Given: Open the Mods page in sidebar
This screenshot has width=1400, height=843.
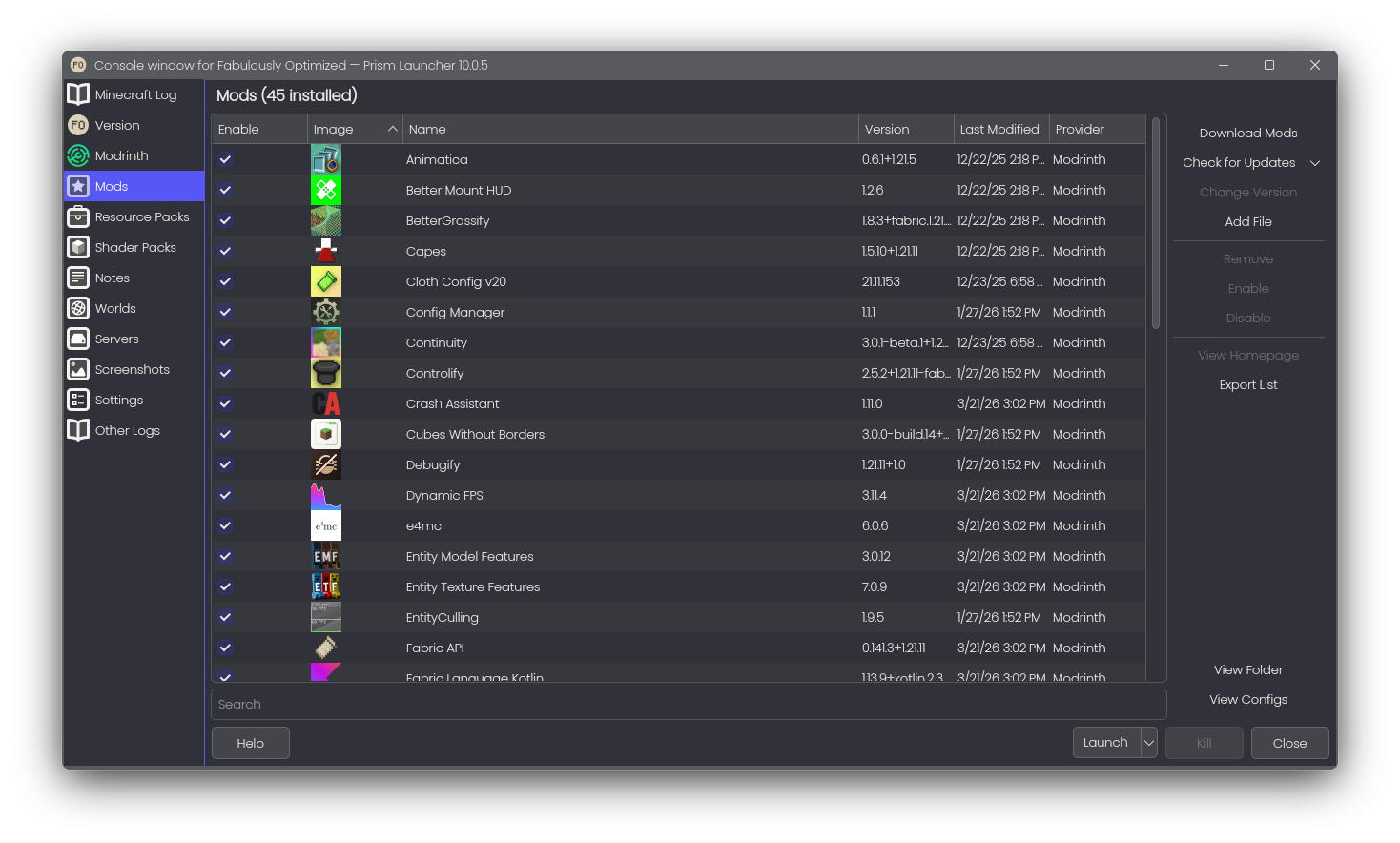Looking at the screenshot, I should click(x=134, y=186).
